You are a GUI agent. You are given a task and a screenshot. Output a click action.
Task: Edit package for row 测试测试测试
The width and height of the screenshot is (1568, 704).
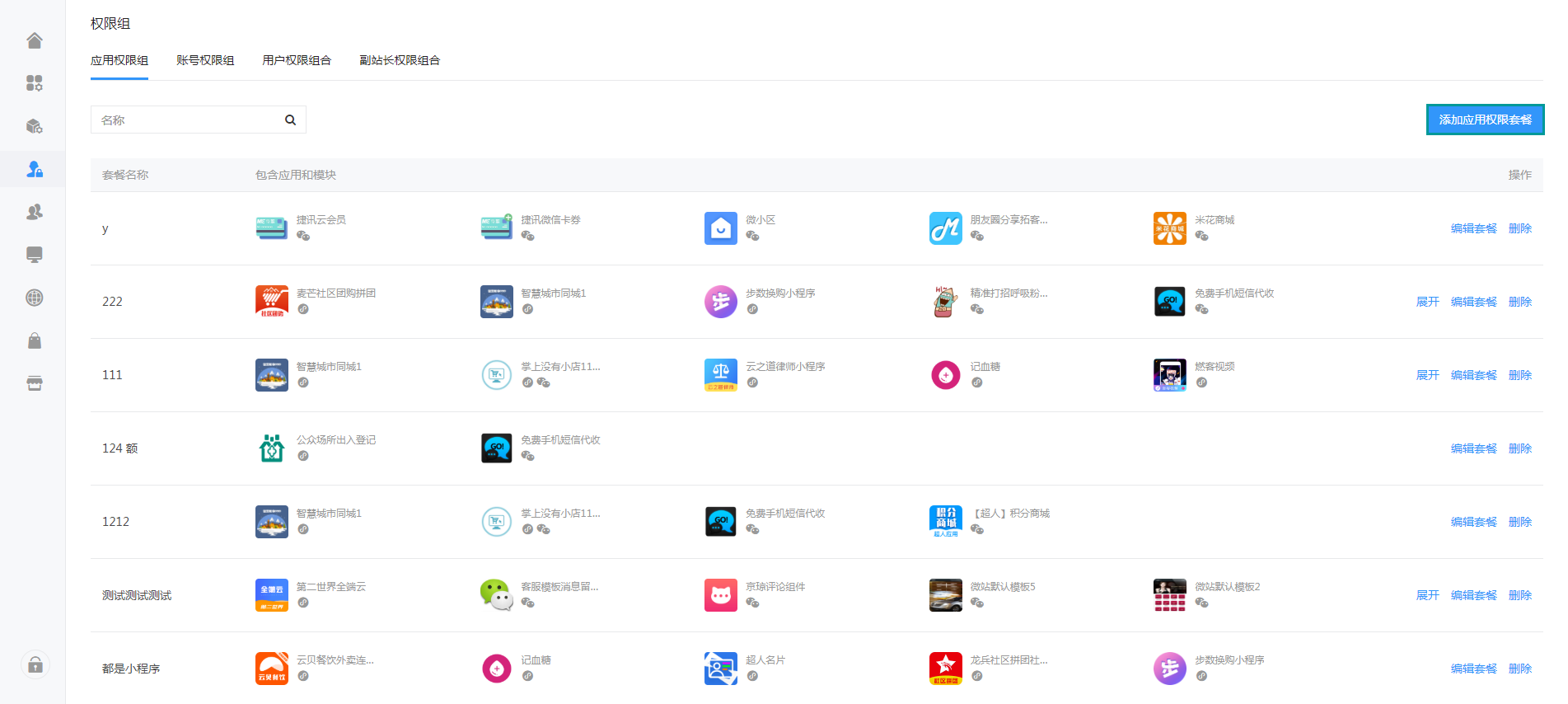[x=1473, y=595]
